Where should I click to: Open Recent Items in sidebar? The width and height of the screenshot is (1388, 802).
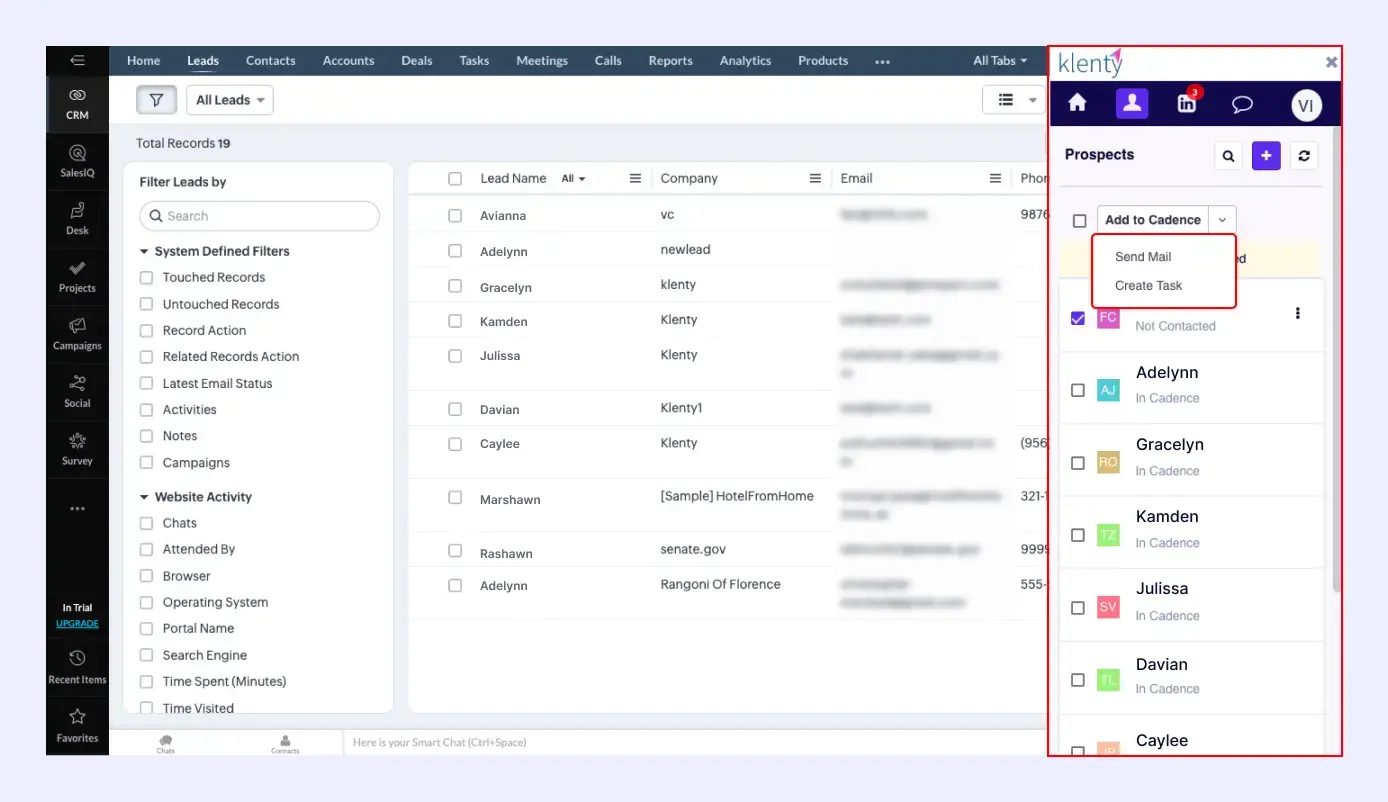tap(77, 667)
